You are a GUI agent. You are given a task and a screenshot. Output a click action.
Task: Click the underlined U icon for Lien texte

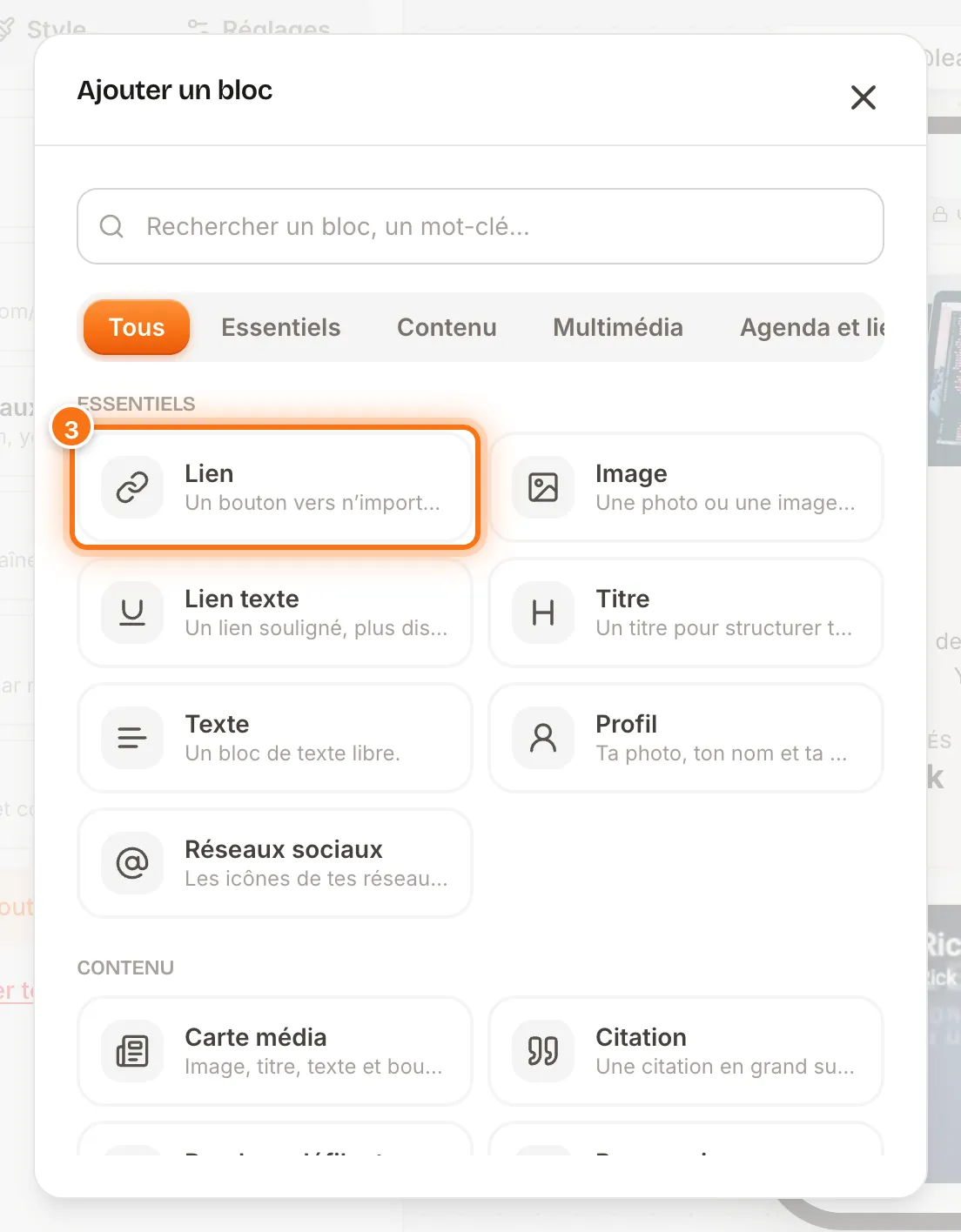(132, 613)
